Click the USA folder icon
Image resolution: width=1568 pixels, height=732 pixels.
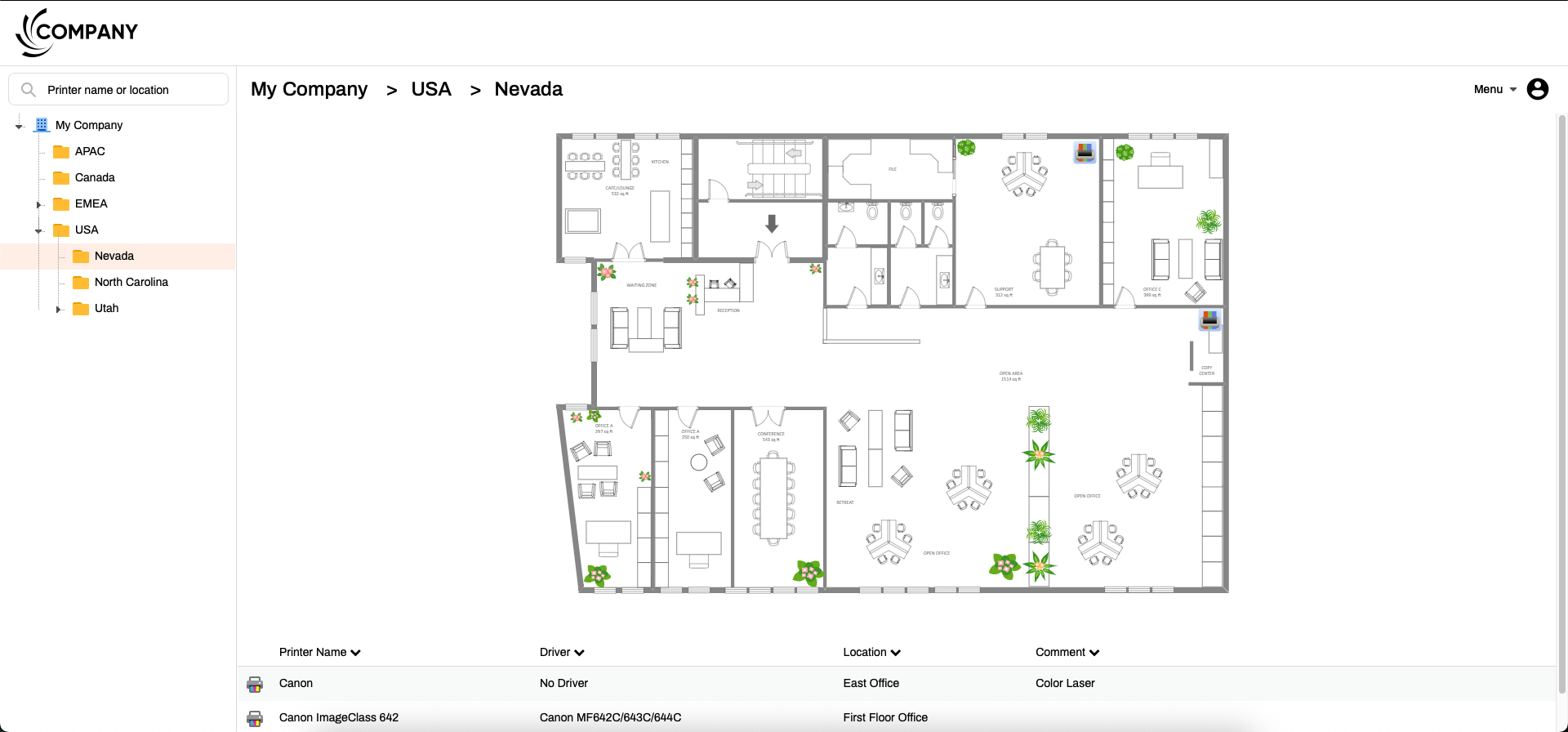(61, 230)
